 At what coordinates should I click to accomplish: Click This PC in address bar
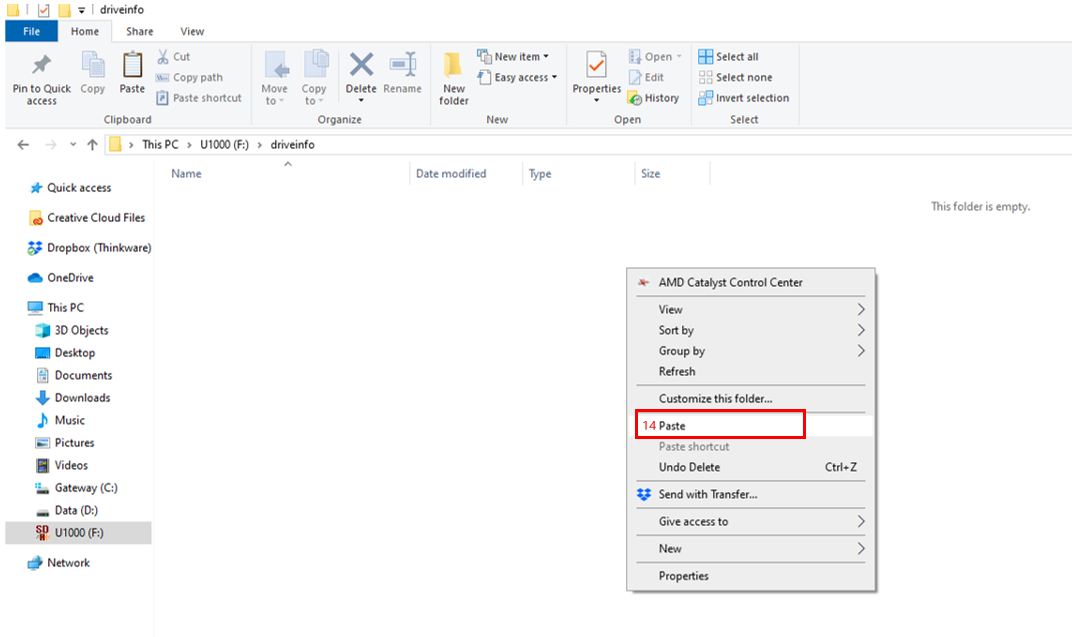160,144
